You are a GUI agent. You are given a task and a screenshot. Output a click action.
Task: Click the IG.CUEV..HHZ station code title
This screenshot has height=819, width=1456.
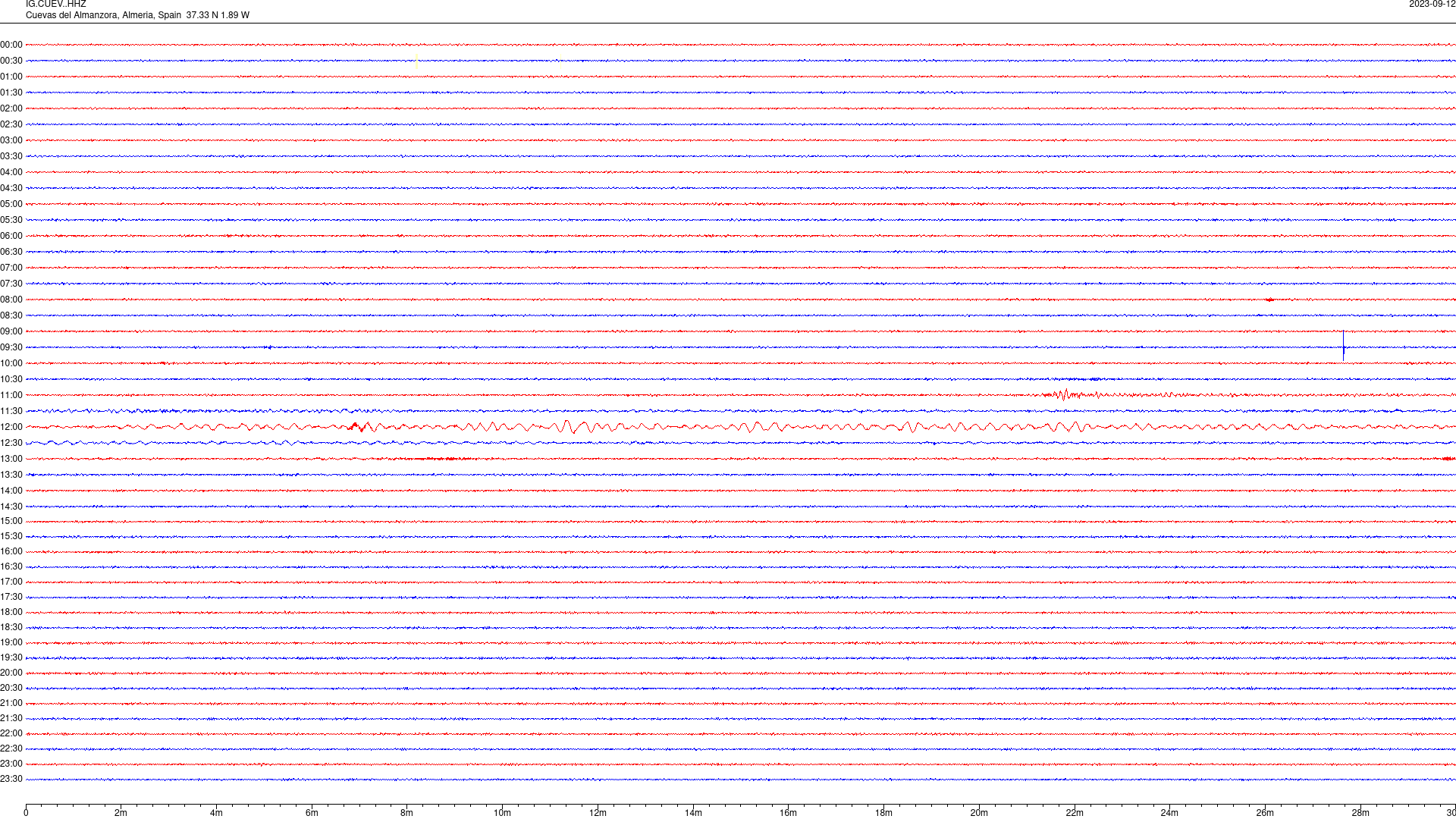pos(55,5)
